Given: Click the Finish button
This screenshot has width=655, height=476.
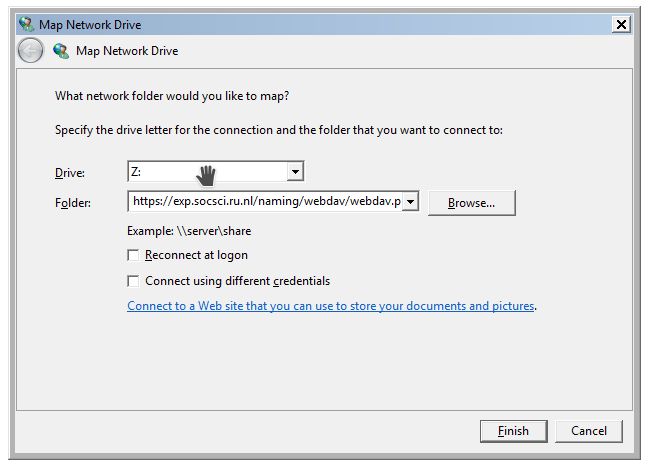Looking at the screenshot, I should (x=512, y=431).
